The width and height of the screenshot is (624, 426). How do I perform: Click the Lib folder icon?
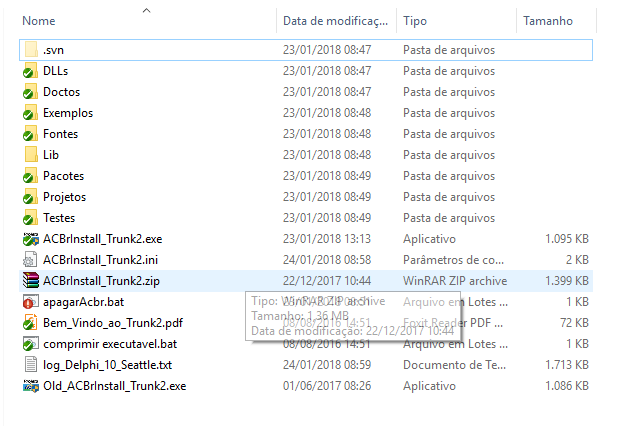pyautogui.click(x=31, y=155)
